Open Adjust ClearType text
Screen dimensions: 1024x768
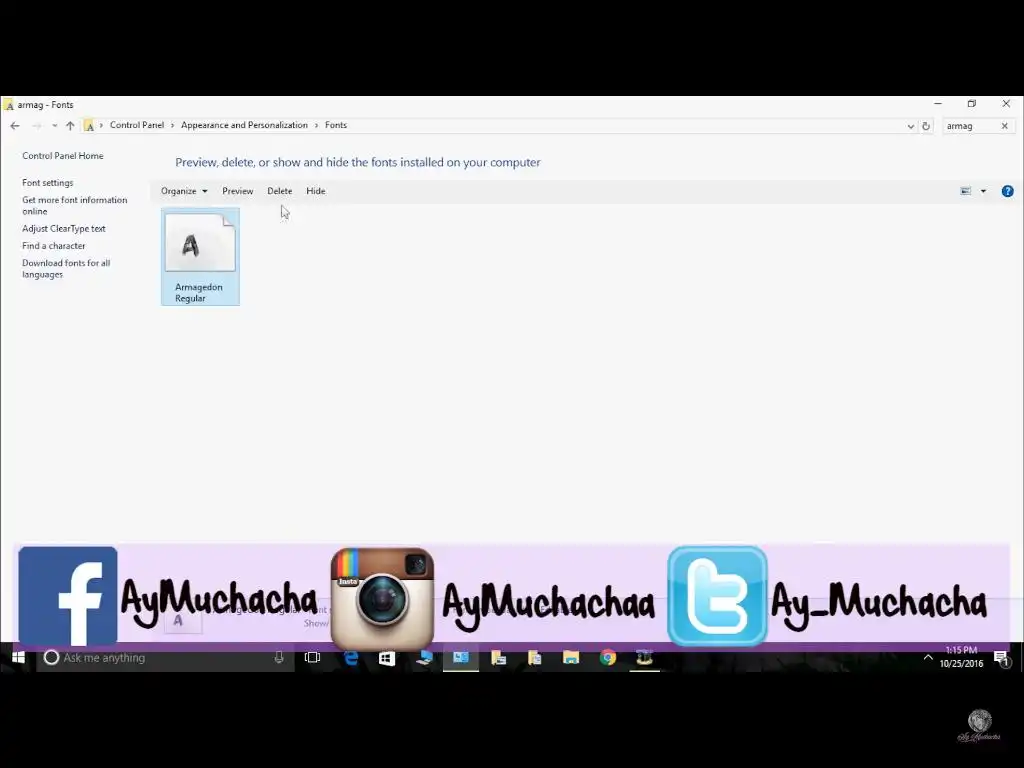click(63, 229)
